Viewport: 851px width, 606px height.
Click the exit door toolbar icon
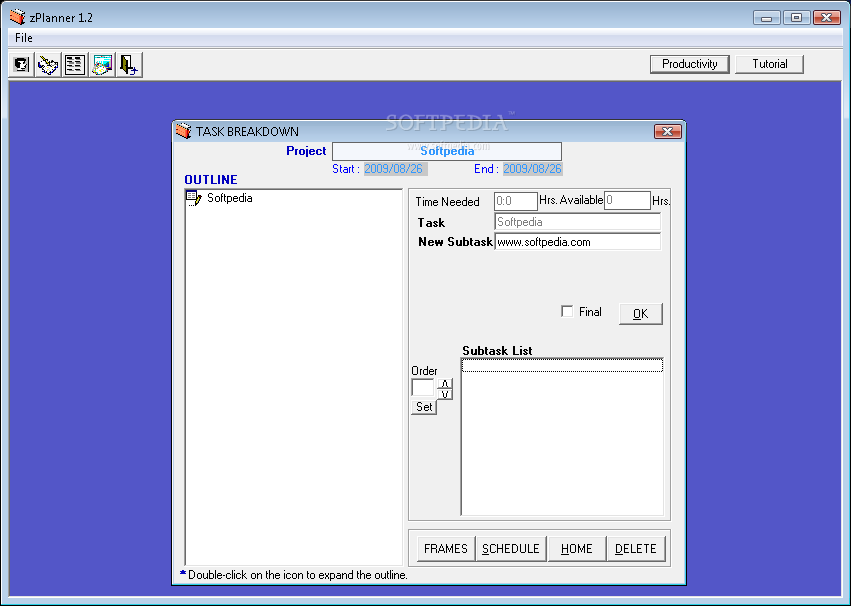click(x=129, y=65)
